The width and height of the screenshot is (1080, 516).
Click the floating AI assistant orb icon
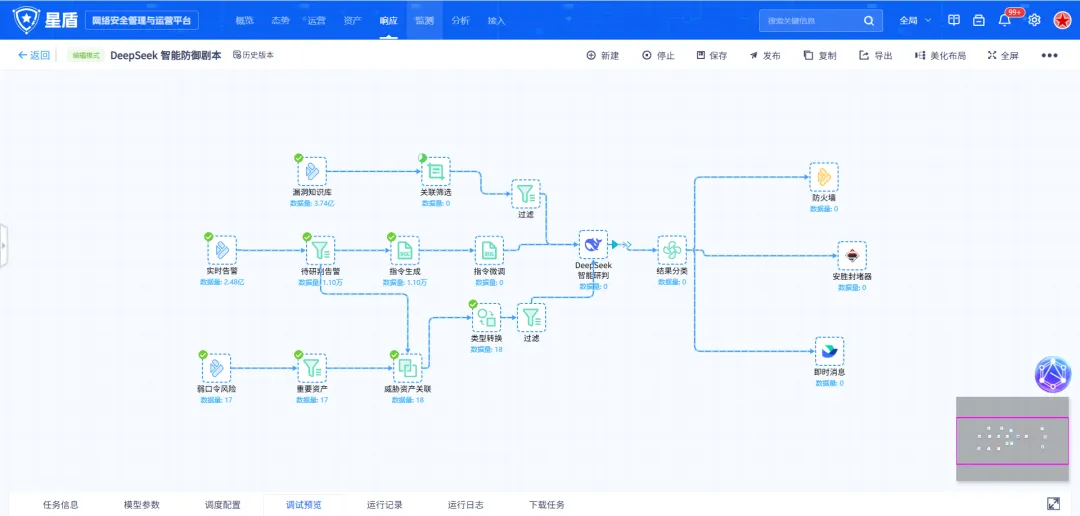[1052, 374]
